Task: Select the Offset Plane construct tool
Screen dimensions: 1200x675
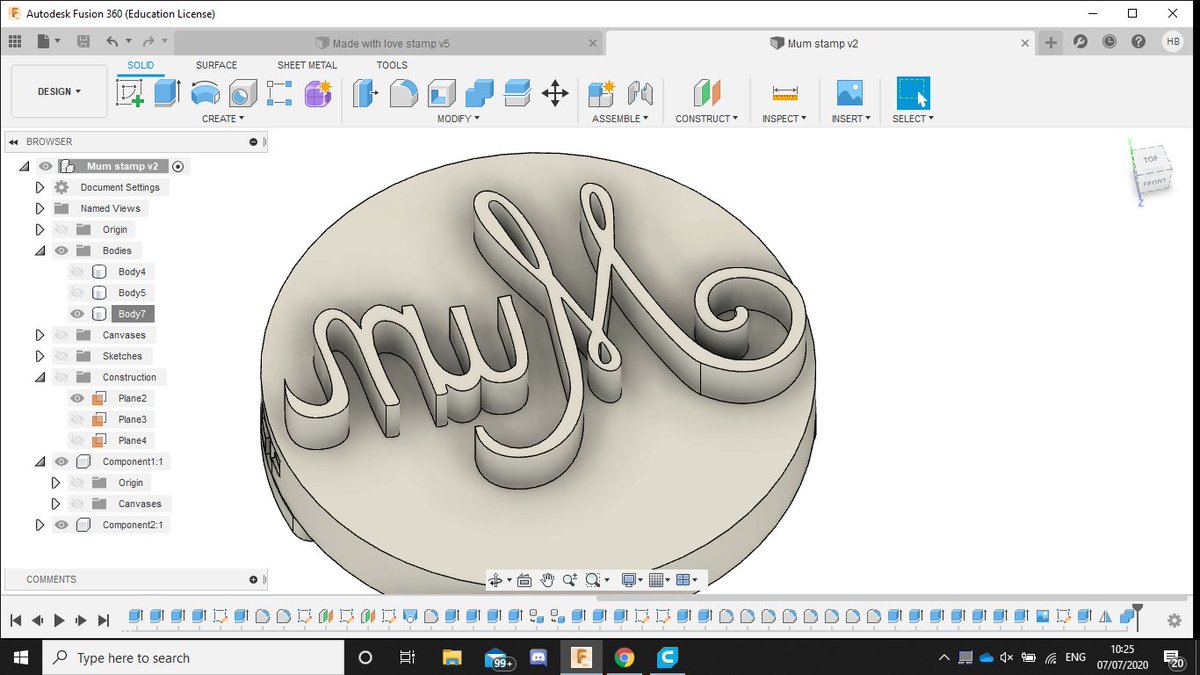Action: (x=707, y=93)
